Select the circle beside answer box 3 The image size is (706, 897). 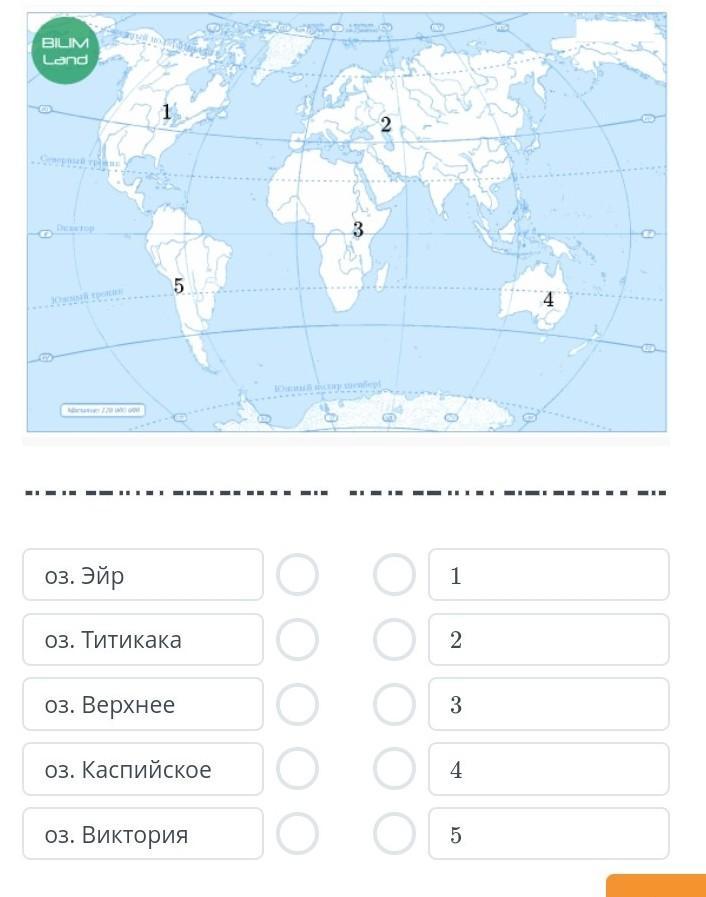click(394, 704)
